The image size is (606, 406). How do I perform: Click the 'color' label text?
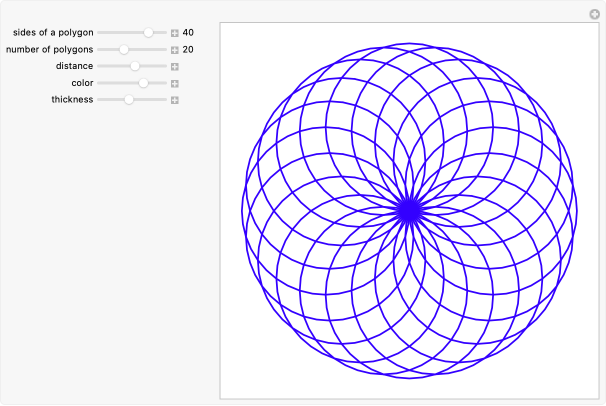click(x=82, y=83)
